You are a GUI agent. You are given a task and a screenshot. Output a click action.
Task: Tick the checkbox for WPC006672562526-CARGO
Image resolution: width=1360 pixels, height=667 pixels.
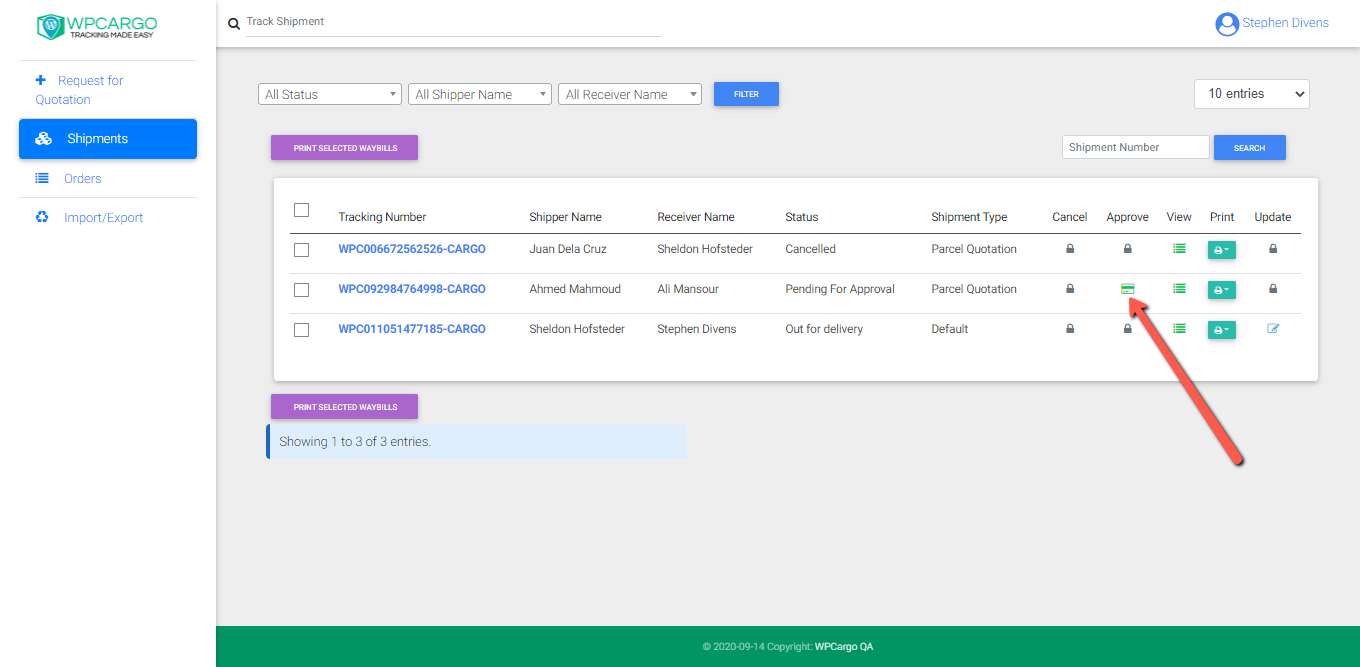point(301,250)
